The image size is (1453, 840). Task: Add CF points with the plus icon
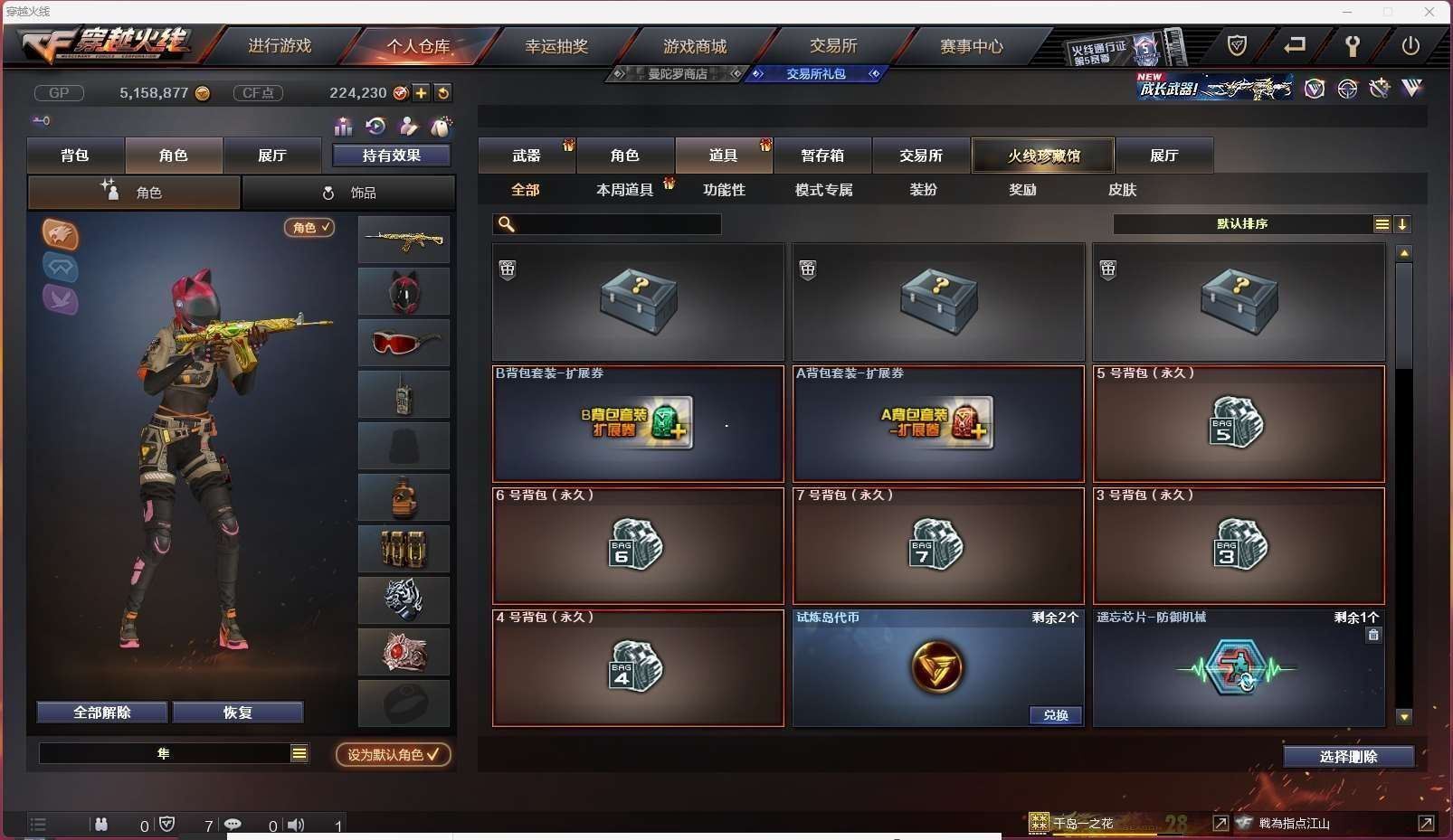tap(422, 92)
